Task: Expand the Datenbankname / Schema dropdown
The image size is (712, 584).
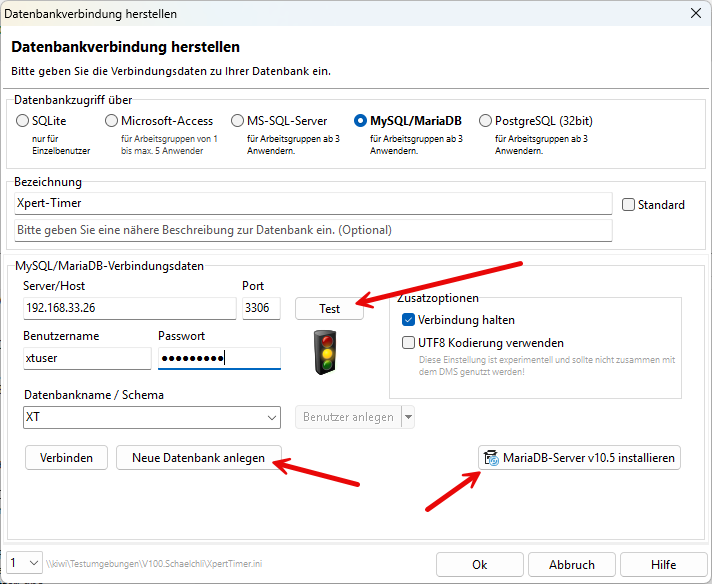Action: point(272,417)
